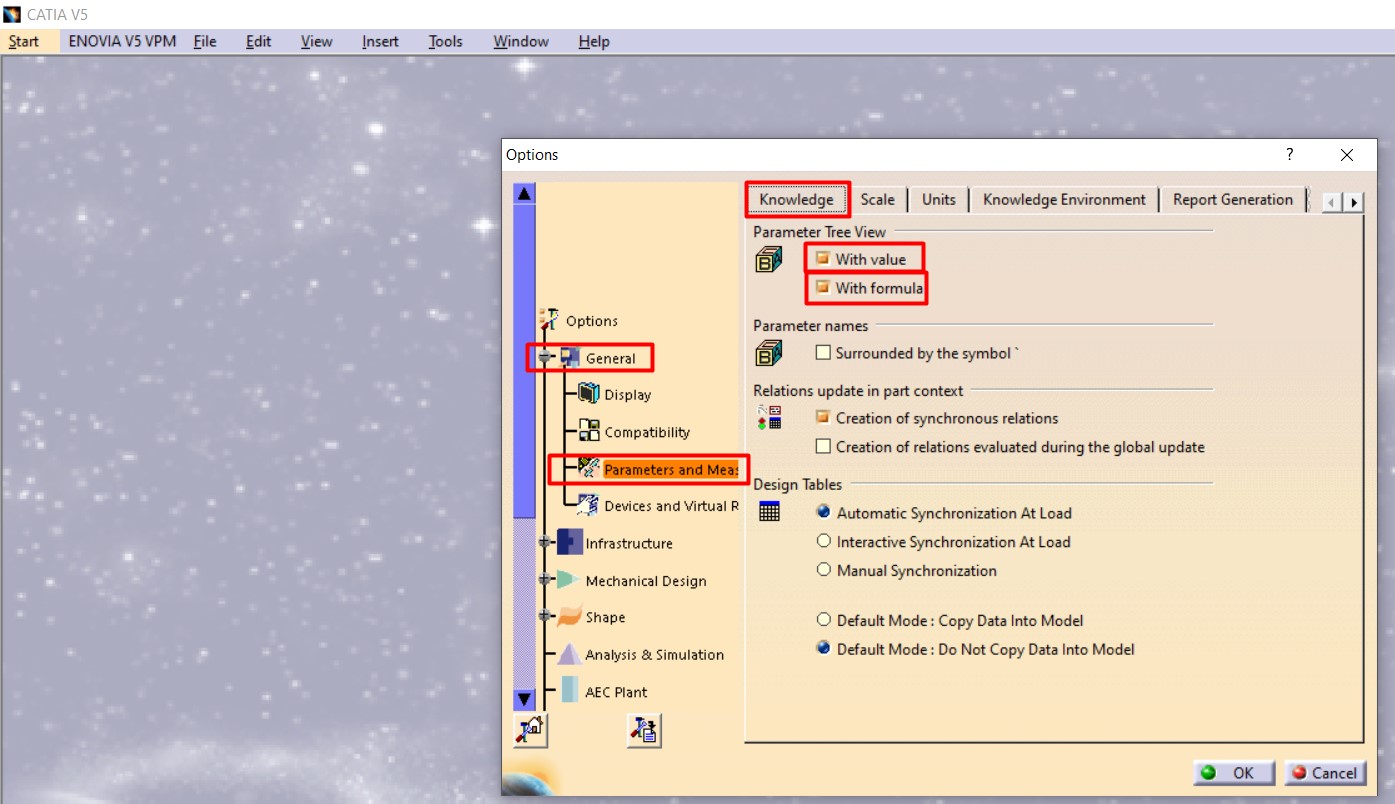Viewport: 1395px width, 804px height.
Task: Select Default Mode Do Not Copy Data
Action: 824,648
